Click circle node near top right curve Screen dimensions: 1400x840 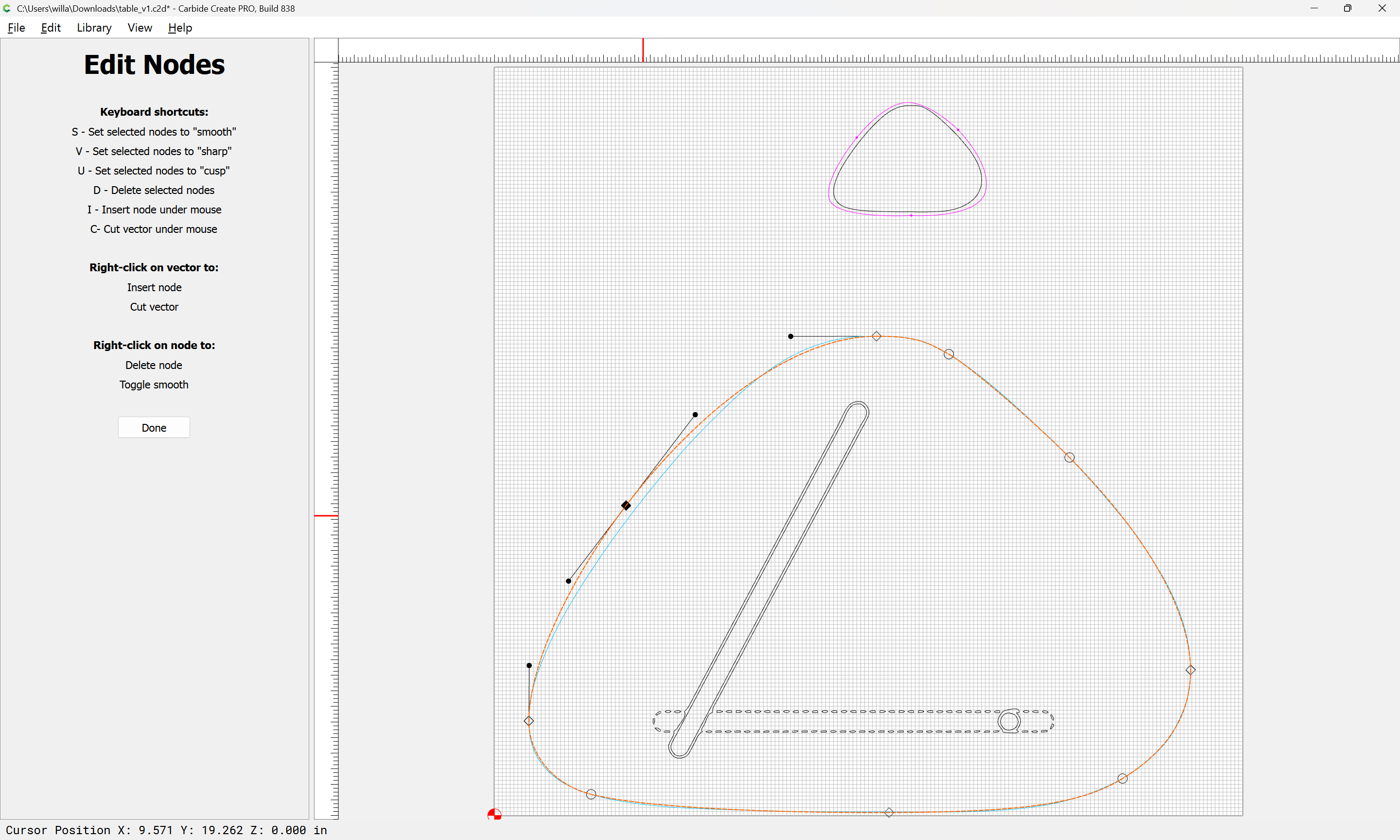(949, 354)
